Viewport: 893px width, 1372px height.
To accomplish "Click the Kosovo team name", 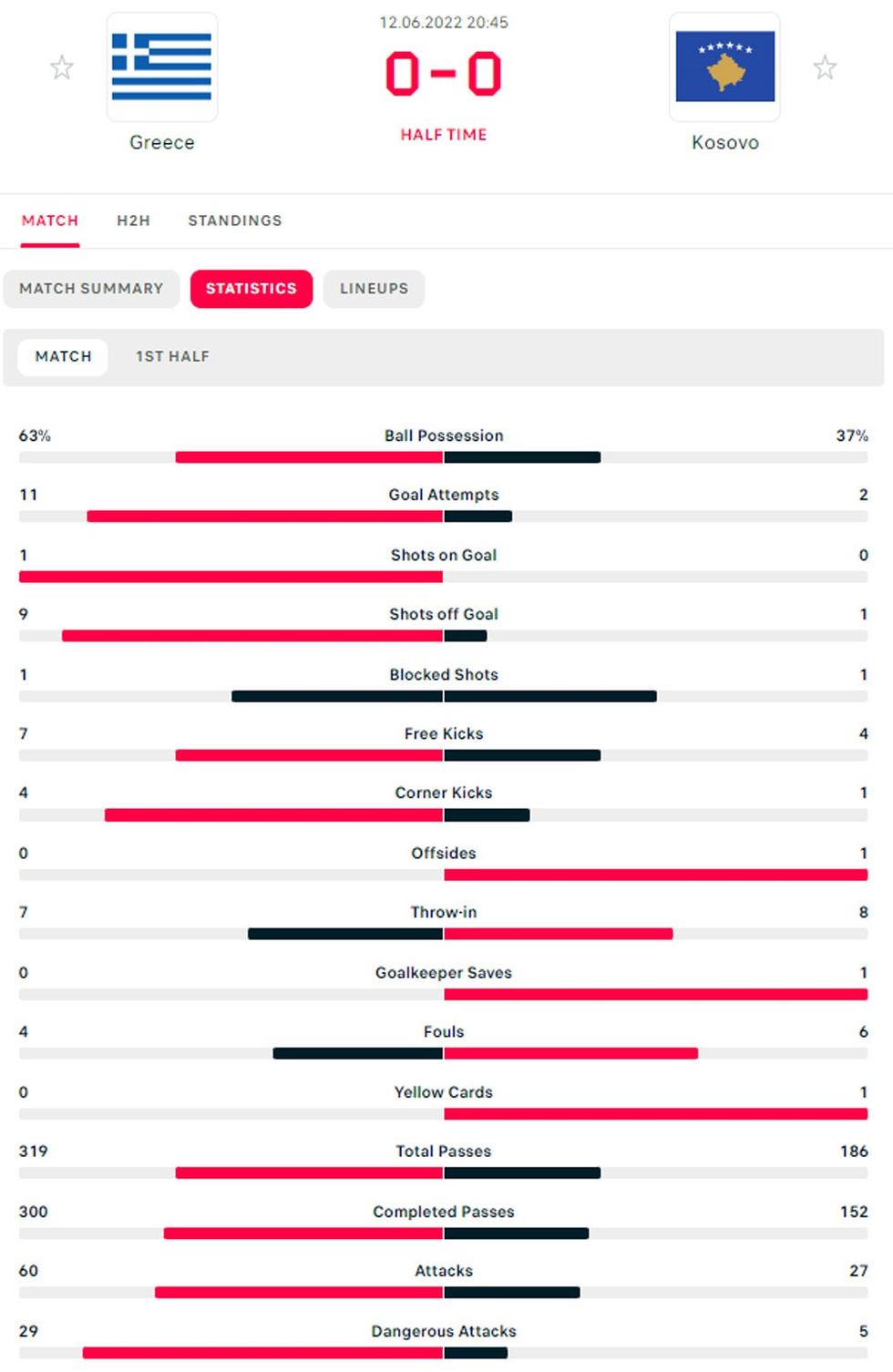I will [724, 142].
